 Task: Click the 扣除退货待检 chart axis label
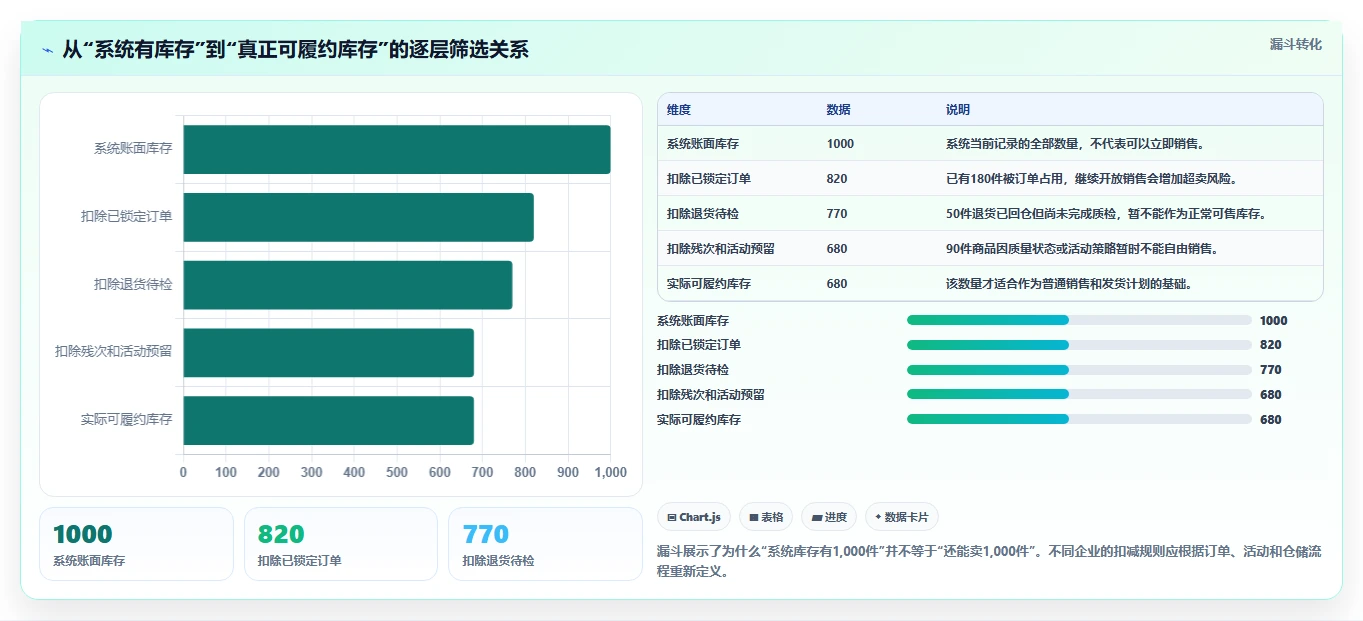pyautogui.click(x=133, y=284)
